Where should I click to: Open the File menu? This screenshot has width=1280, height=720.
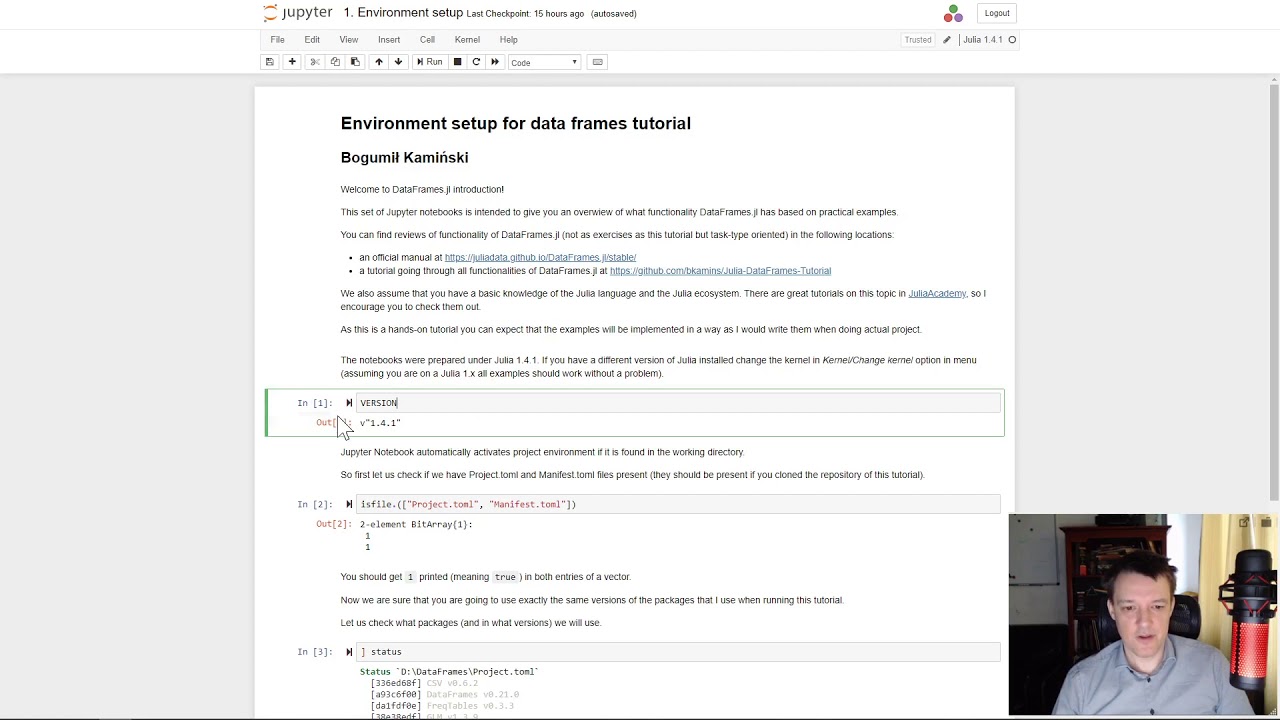coord(277,40)
